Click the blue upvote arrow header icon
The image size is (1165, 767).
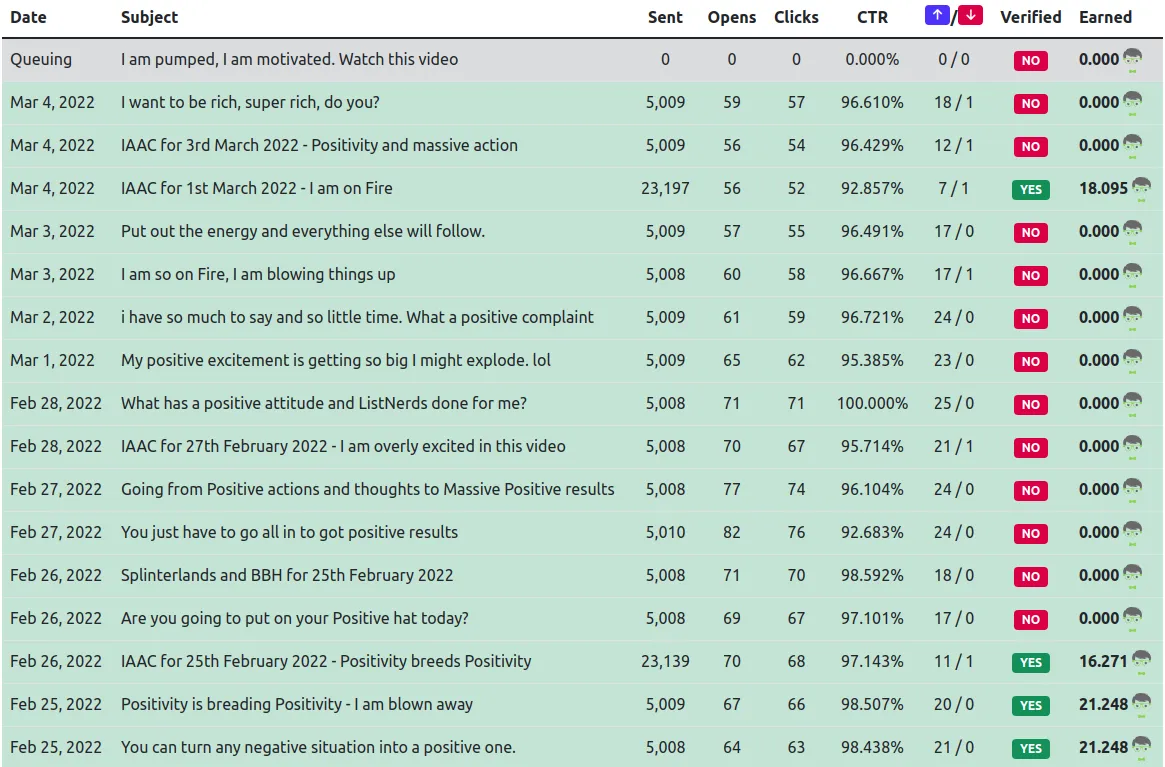tap(937, 15)
